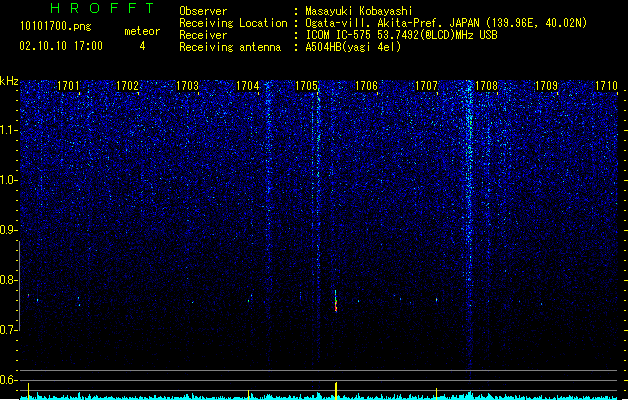Click the 1705 time marker
This screenshot has height=400, width=629.
306,86
